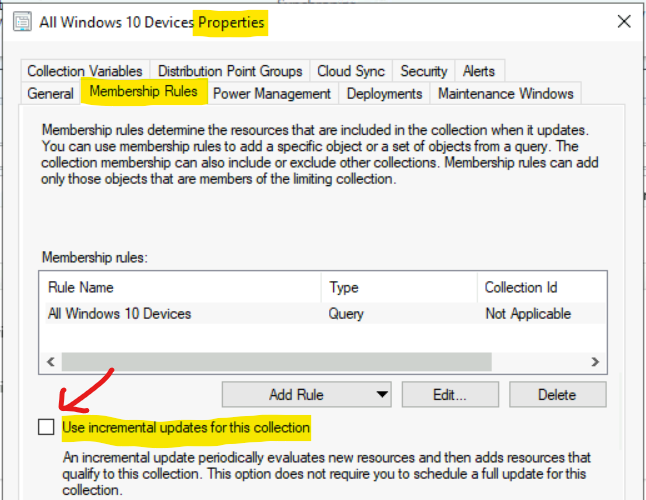
Task: Click the right scroll arrow of rules list
Action: (595, 362)
